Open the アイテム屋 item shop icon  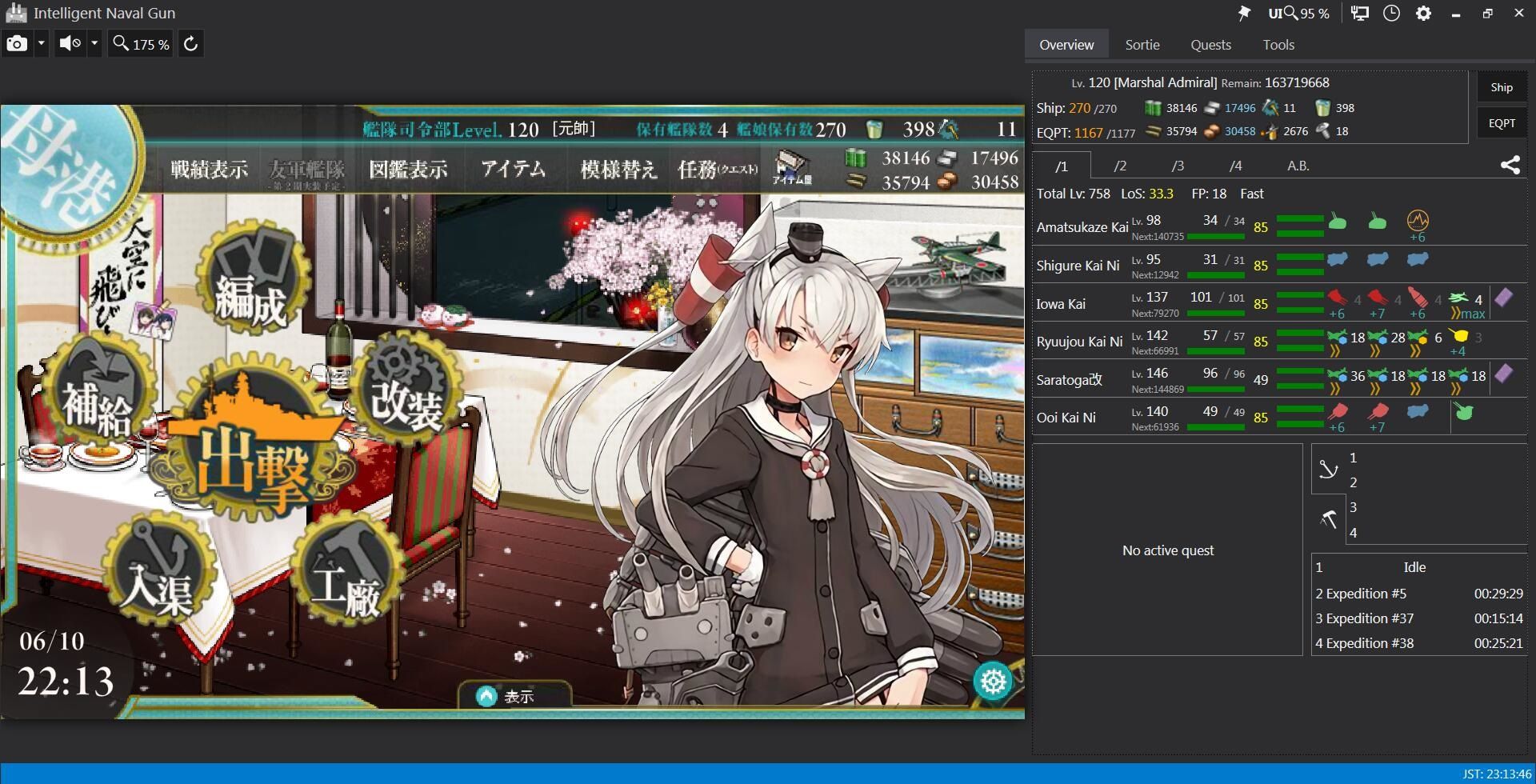pyautogui.click(x=792, y=168)
